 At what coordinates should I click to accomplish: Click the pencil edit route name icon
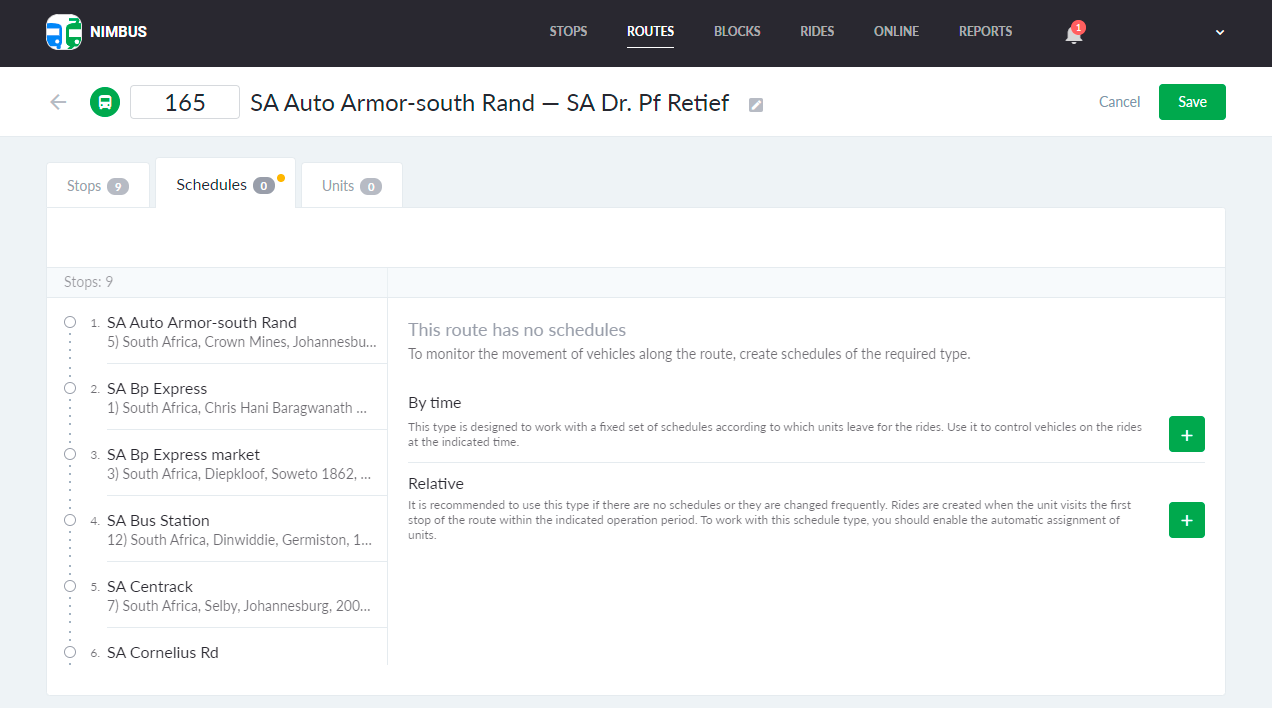click(x=756, y=105)
